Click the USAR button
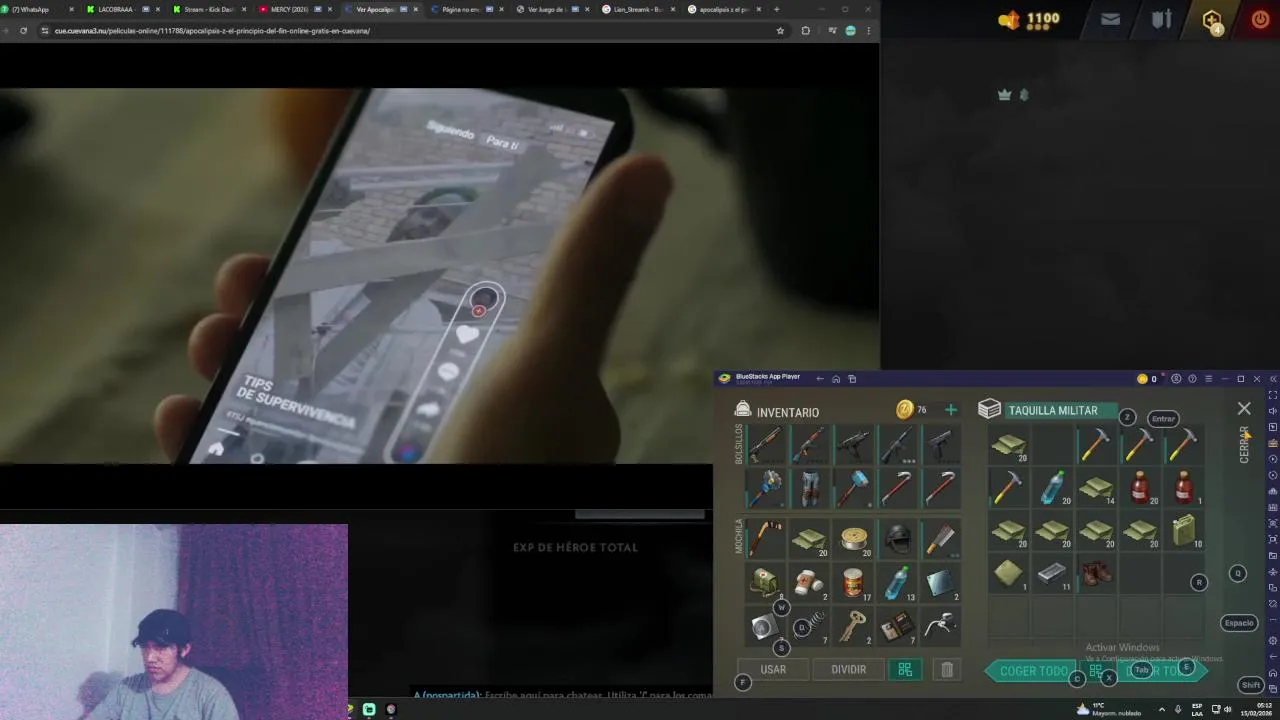Viewport: 1280px width, 720px height. [773, 669]
